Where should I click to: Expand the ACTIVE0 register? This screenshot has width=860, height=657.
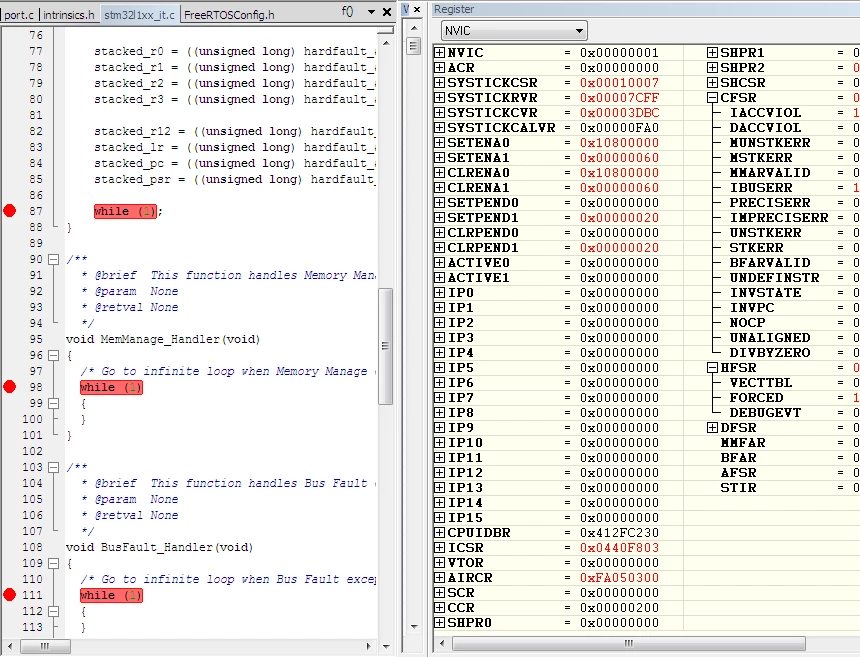tap(439, 262)
